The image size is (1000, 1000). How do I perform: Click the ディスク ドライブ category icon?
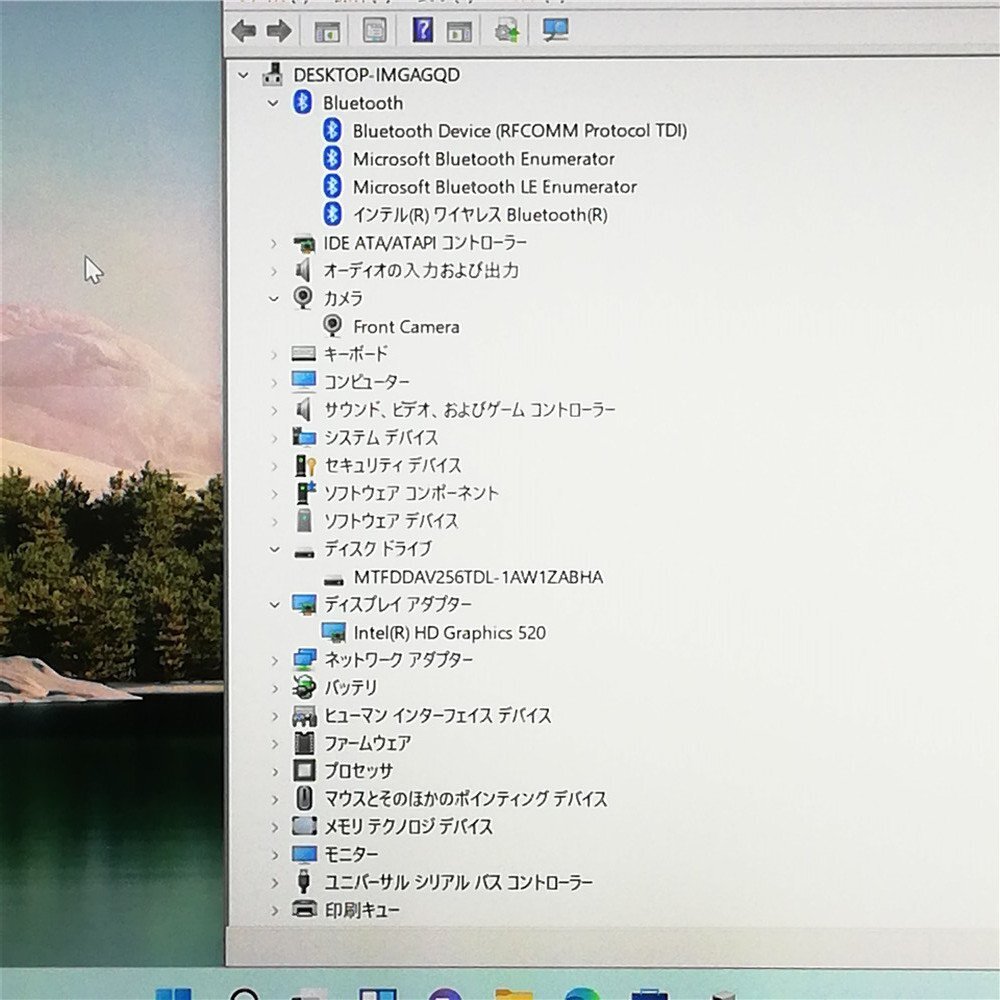pyautogui.click(x=304, y=552)
